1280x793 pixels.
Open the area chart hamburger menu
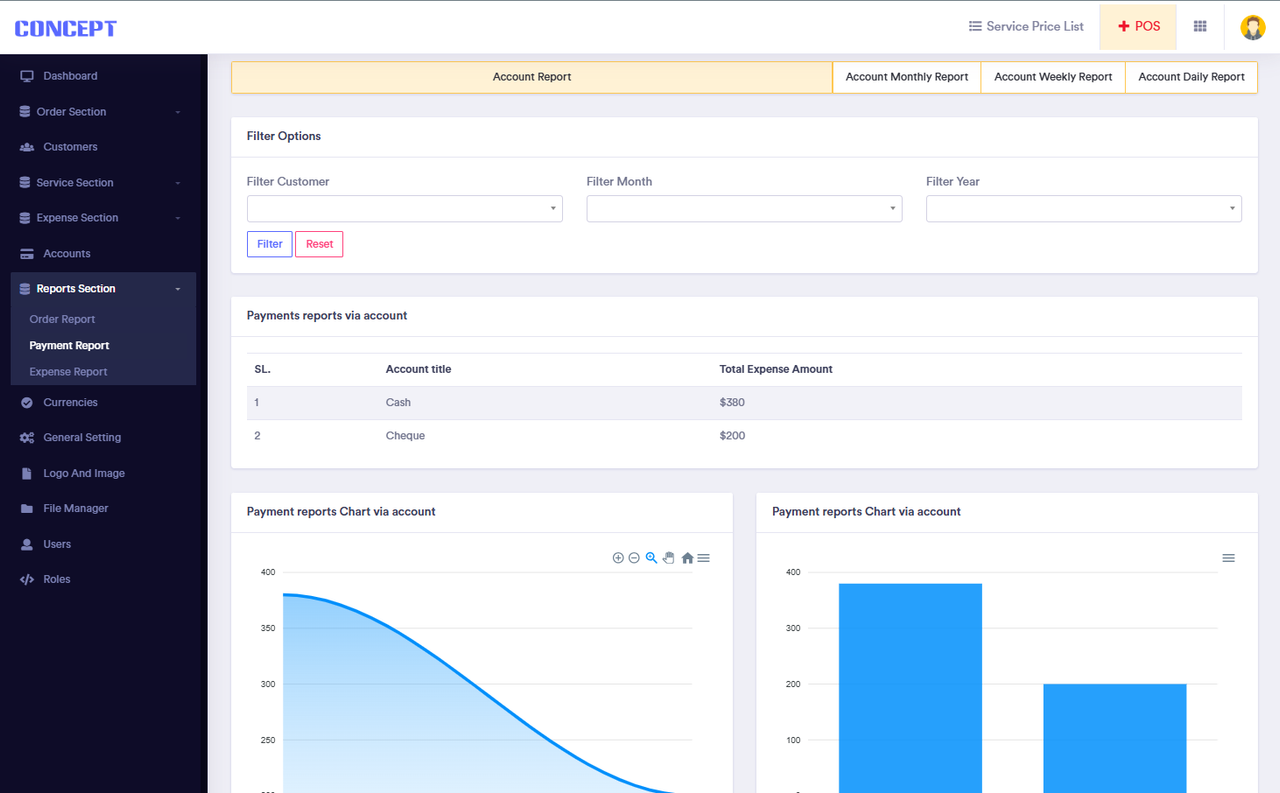pyautogui.click(x=704, y=558)
